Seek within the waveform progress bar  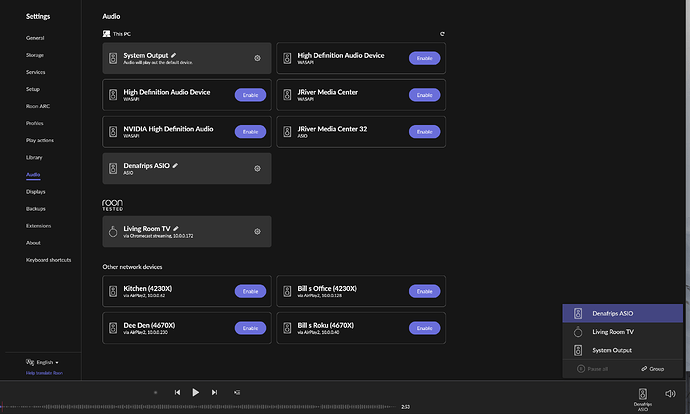(x=198, y=407)
